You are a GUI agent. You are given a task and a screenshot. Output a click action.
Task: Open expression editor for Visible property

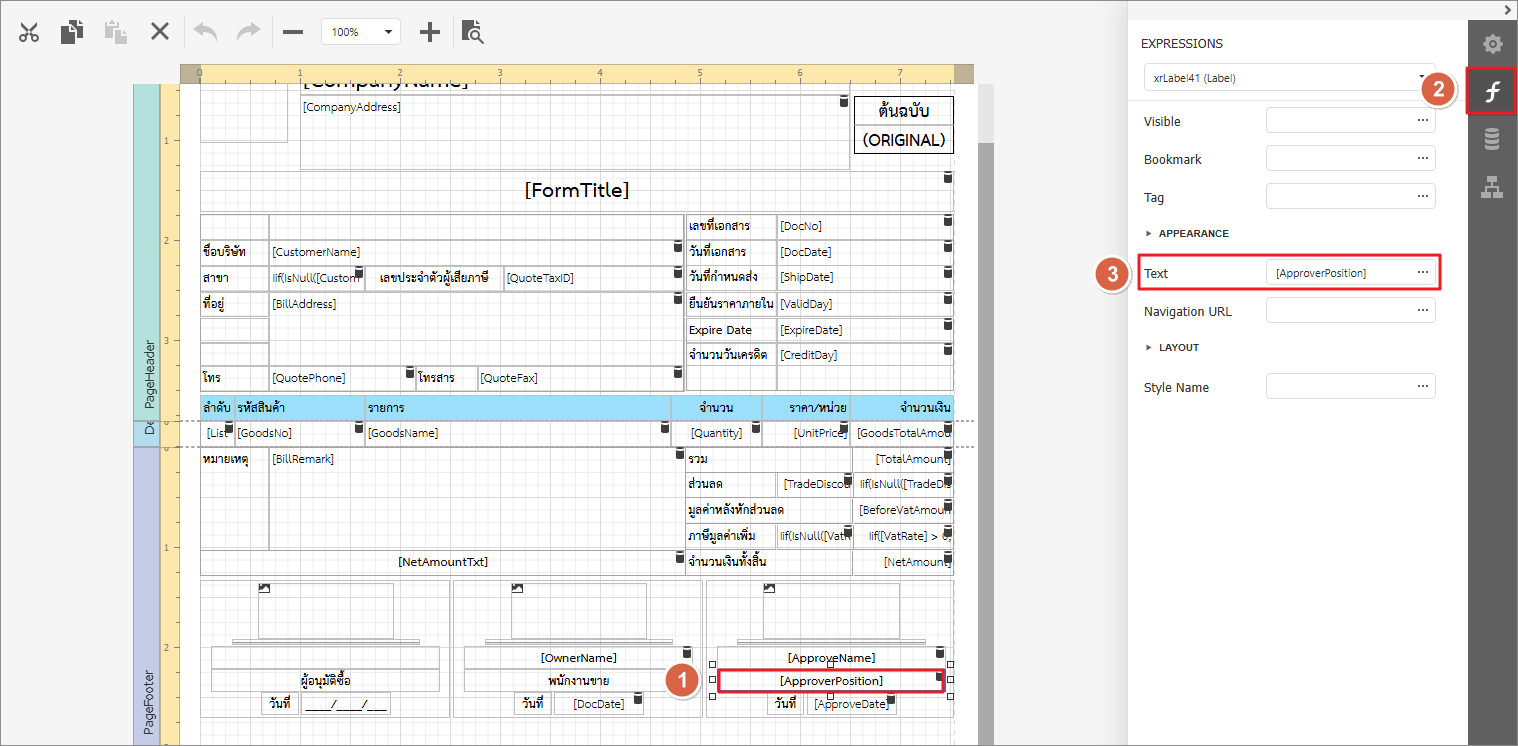click(x=1422, y=121)
